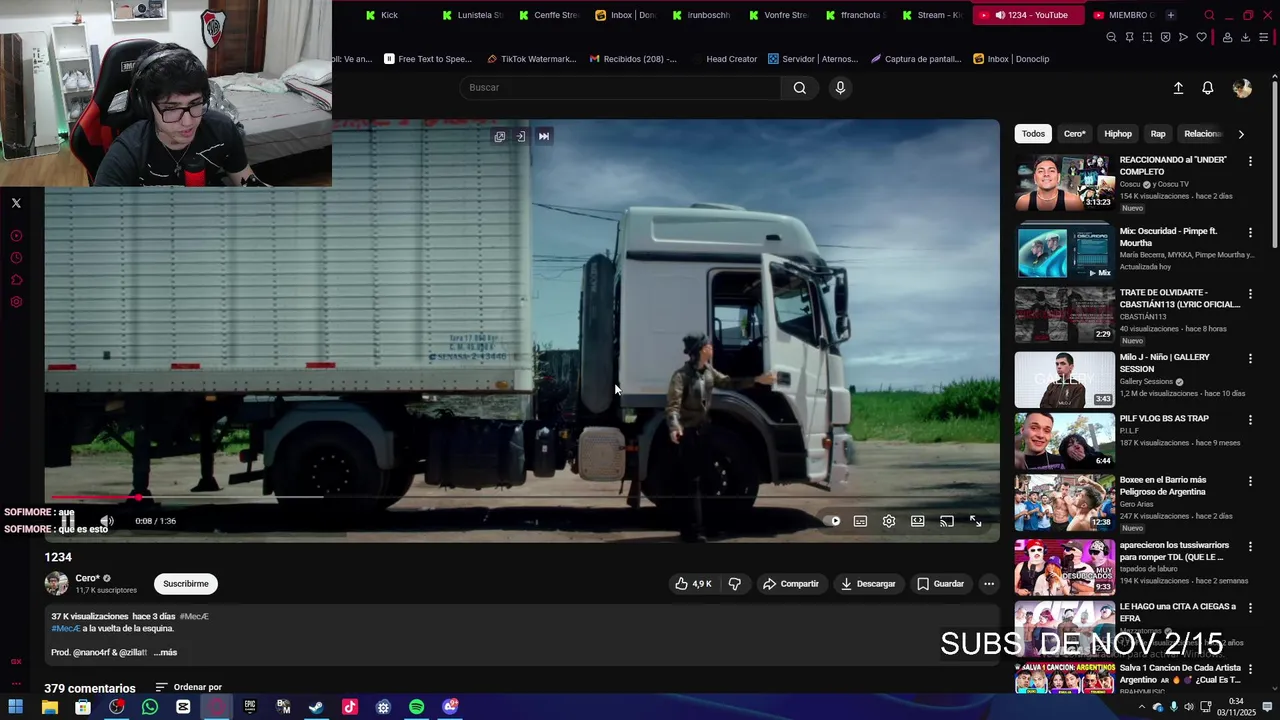
Task: Click the search magnifier button
Action: tap(800, 88)
